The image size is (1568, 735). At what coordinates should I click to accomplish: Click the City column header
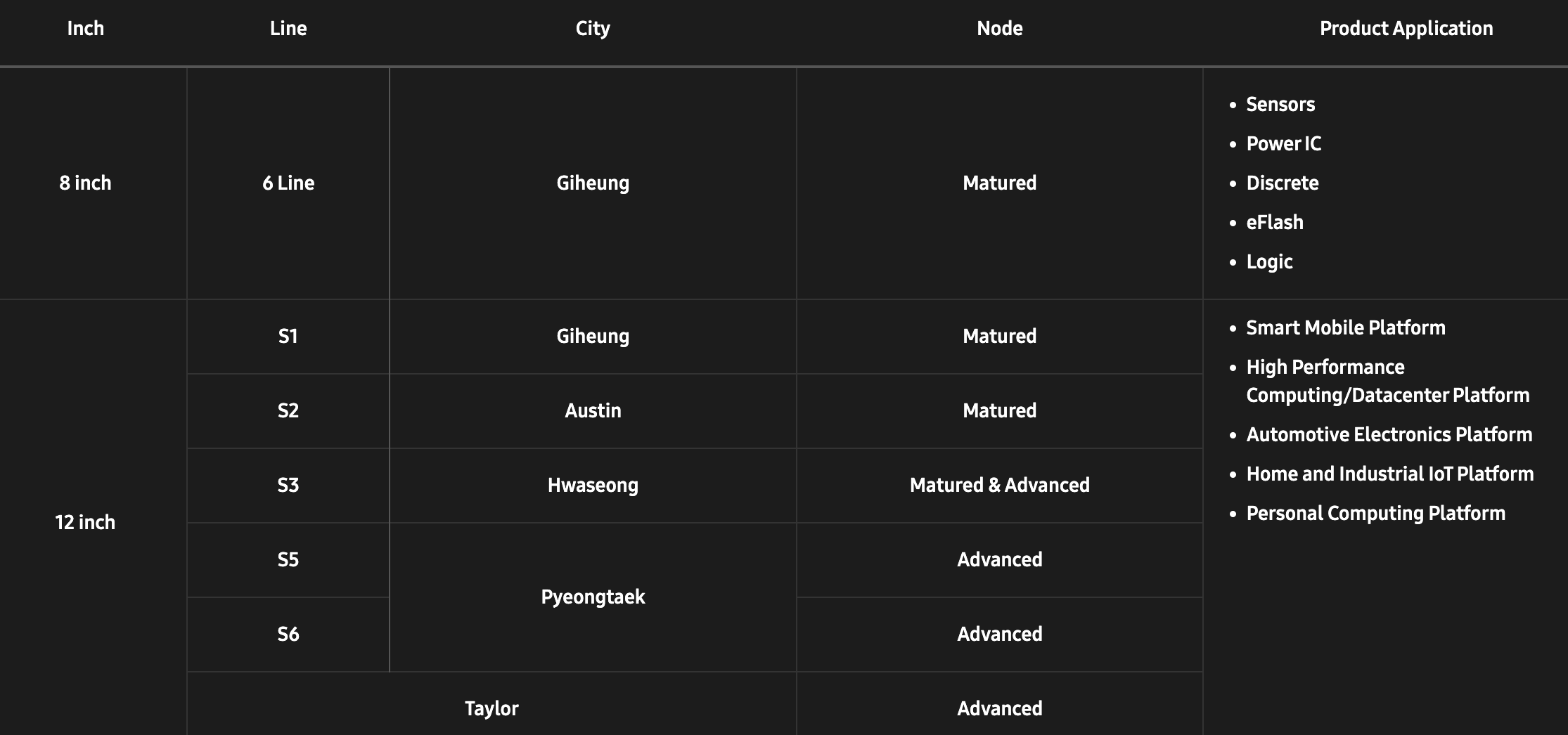[x=593, y=29]
